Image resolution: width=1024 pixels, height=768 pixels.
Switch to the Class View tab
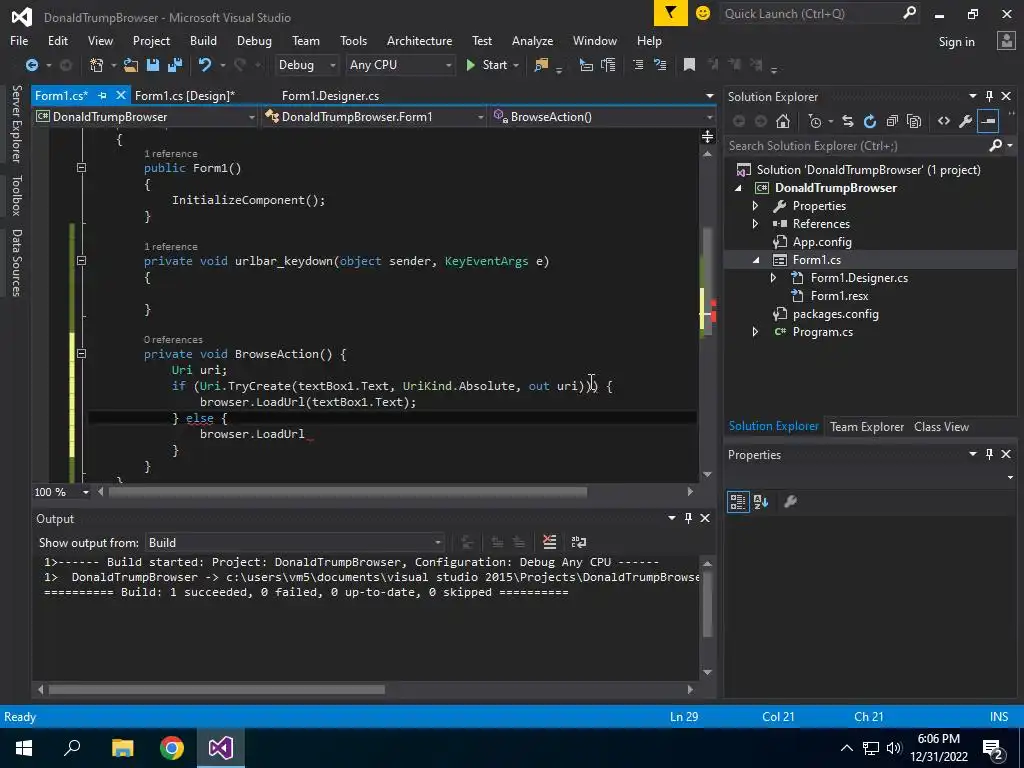[x=941, y=426]
